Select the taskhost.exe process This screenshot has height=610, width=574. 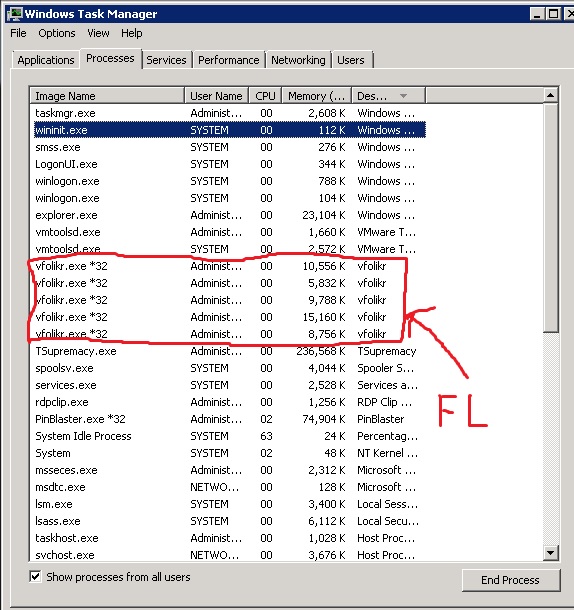click(x=228, y=538)
